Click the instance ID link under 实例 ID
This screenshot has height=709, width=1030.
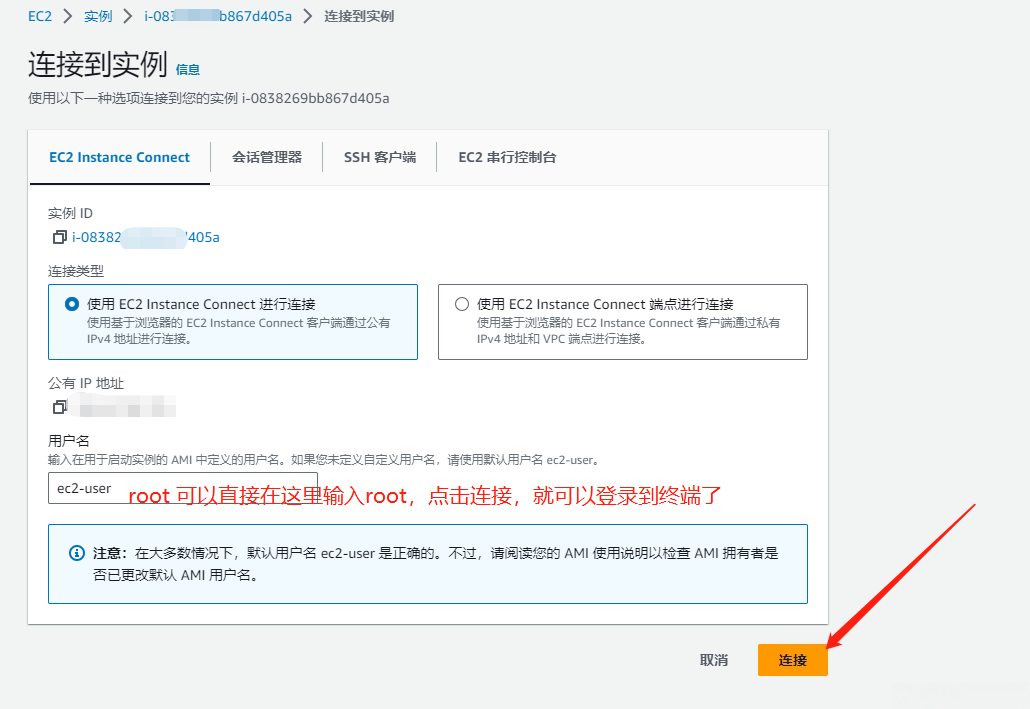pyautogui.click(x=146, y=238)
